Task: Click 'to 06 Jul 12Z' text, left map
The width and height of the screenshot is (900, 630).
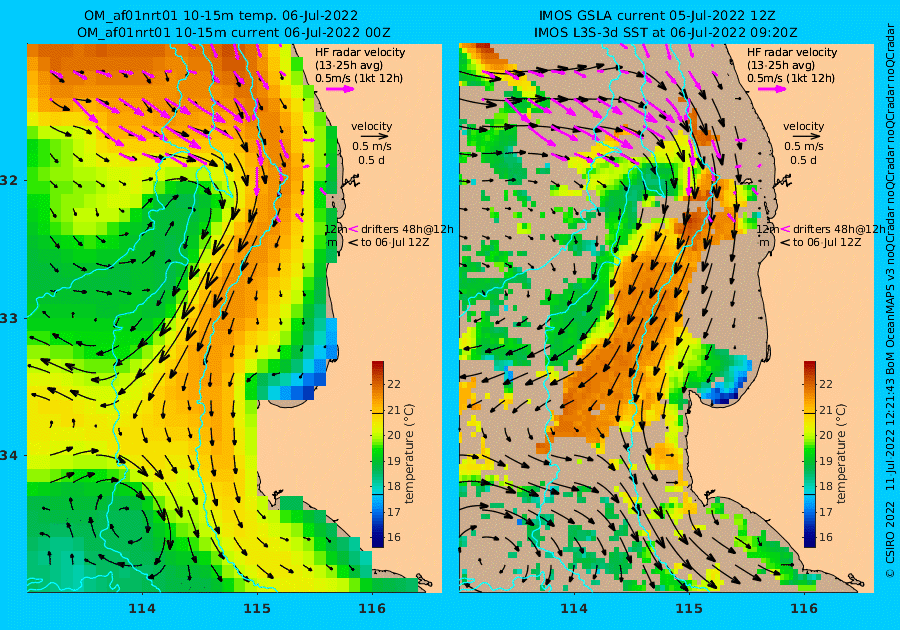Action: point(395,242)
